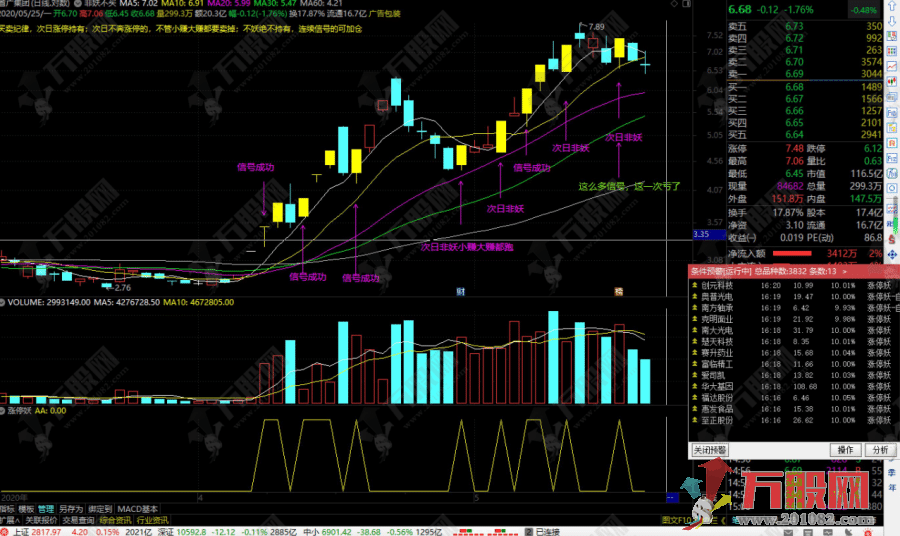Click the up arrow icon in right sidebar
This screenshot has width=900, height=536.
pyautogui.click(x=892, y=6)
